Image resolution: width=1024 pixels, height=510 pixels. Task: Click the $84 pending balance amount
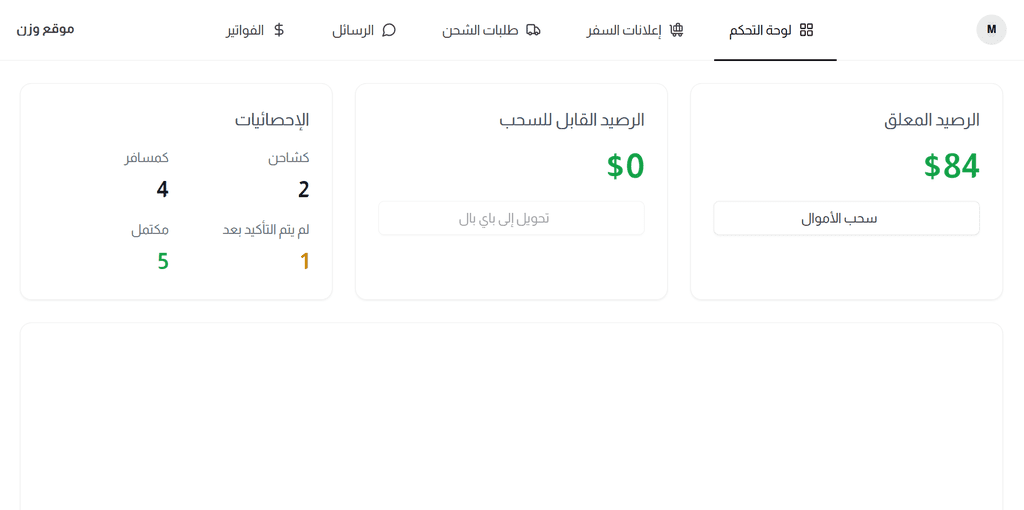952,166
